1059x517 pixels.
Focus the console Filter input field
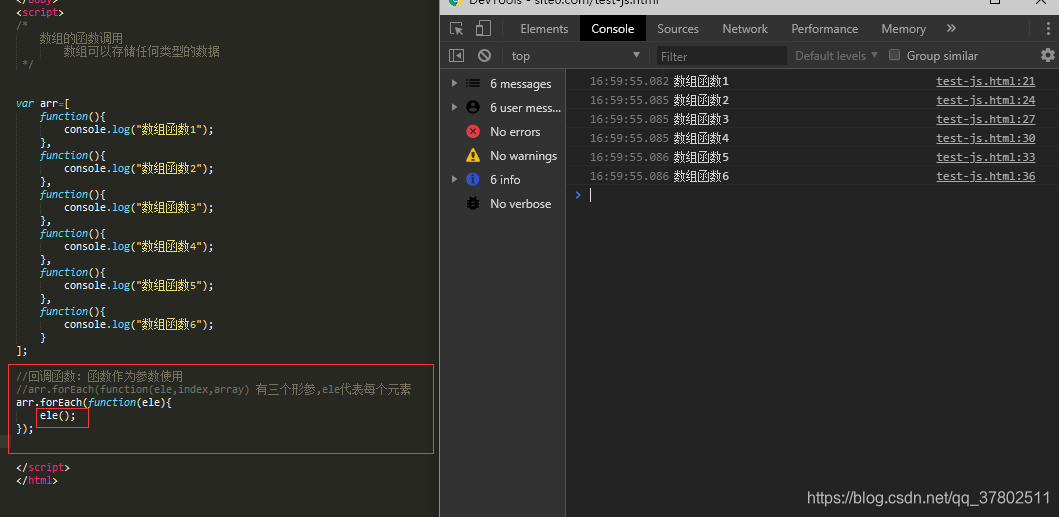[x=721, y=56]
